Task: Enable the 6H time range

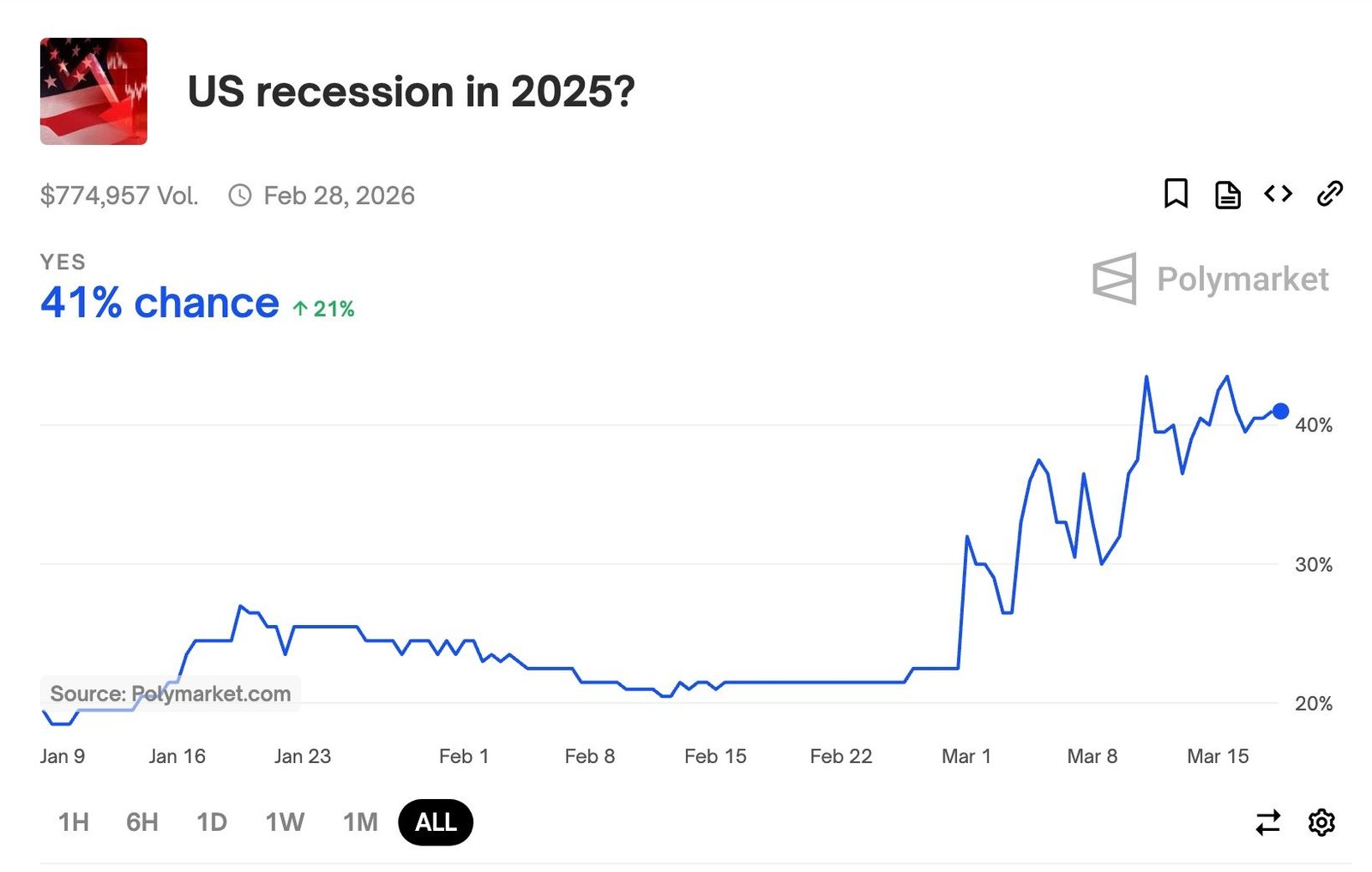Action: point(142,821)
